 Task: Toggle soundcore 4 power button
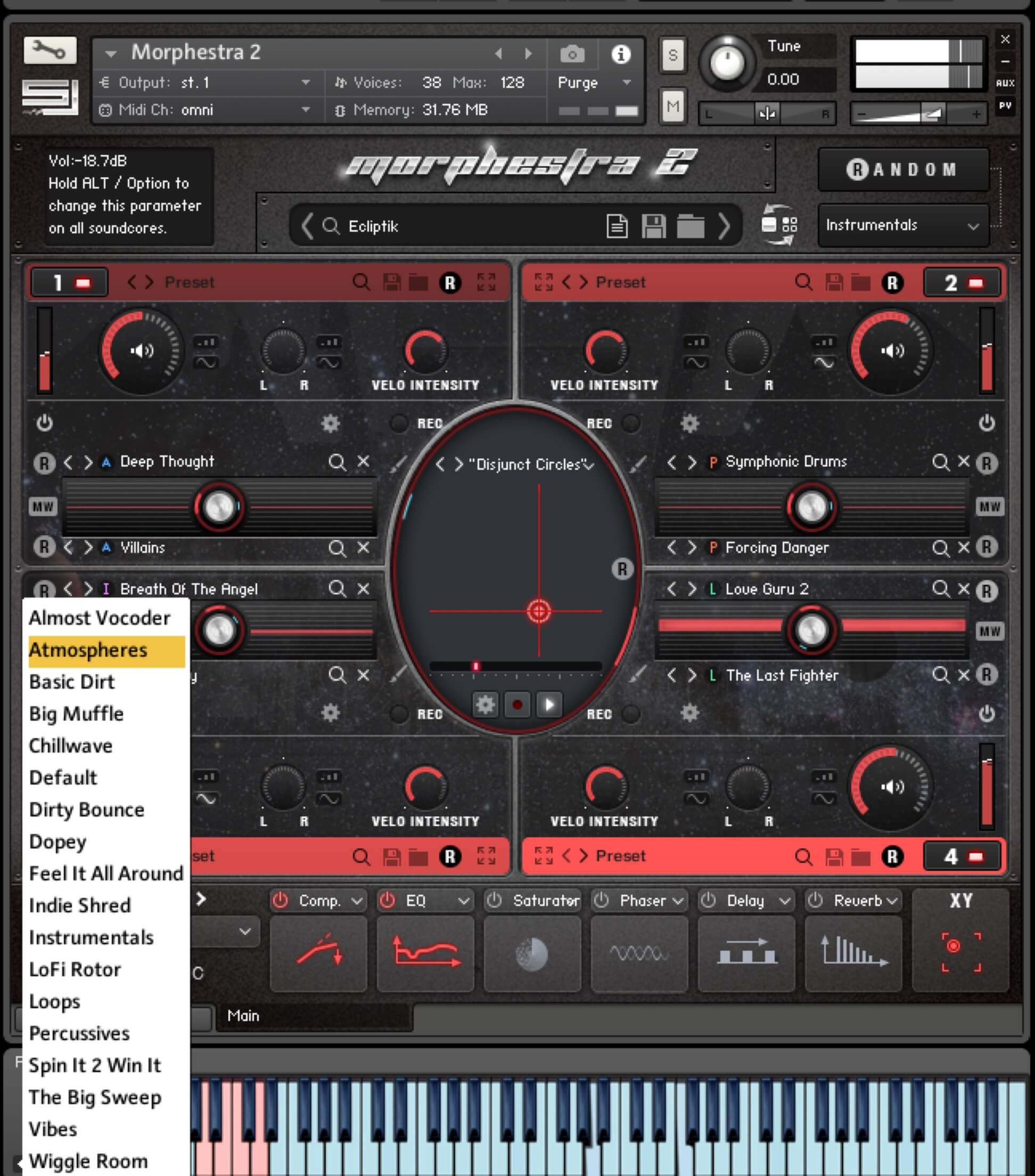[x=987, y=713]
